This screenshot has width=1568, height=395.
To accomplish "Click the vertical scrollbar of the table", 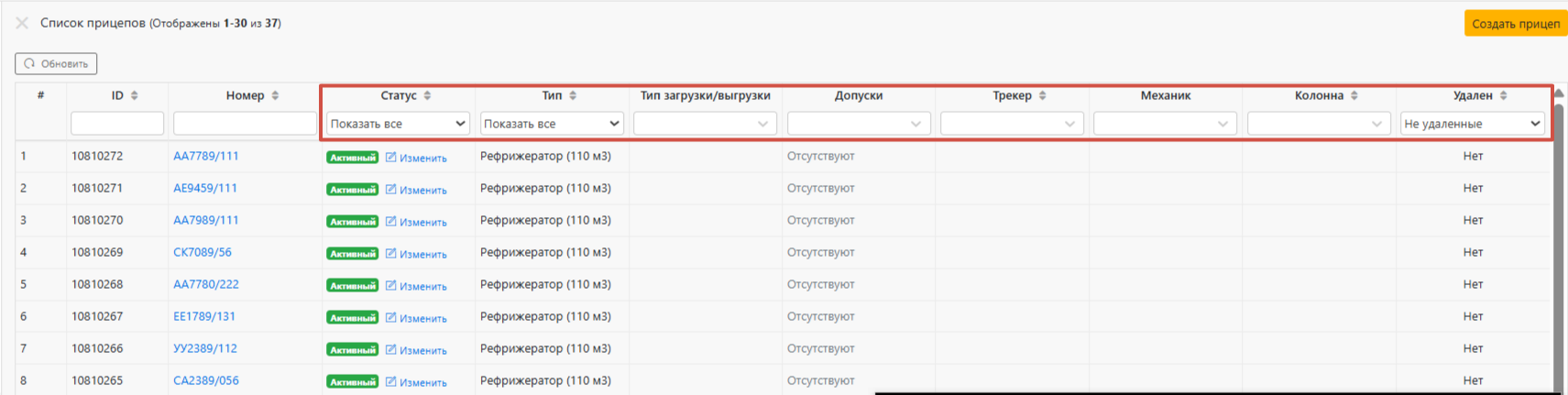I will [x=1560, y=247].
